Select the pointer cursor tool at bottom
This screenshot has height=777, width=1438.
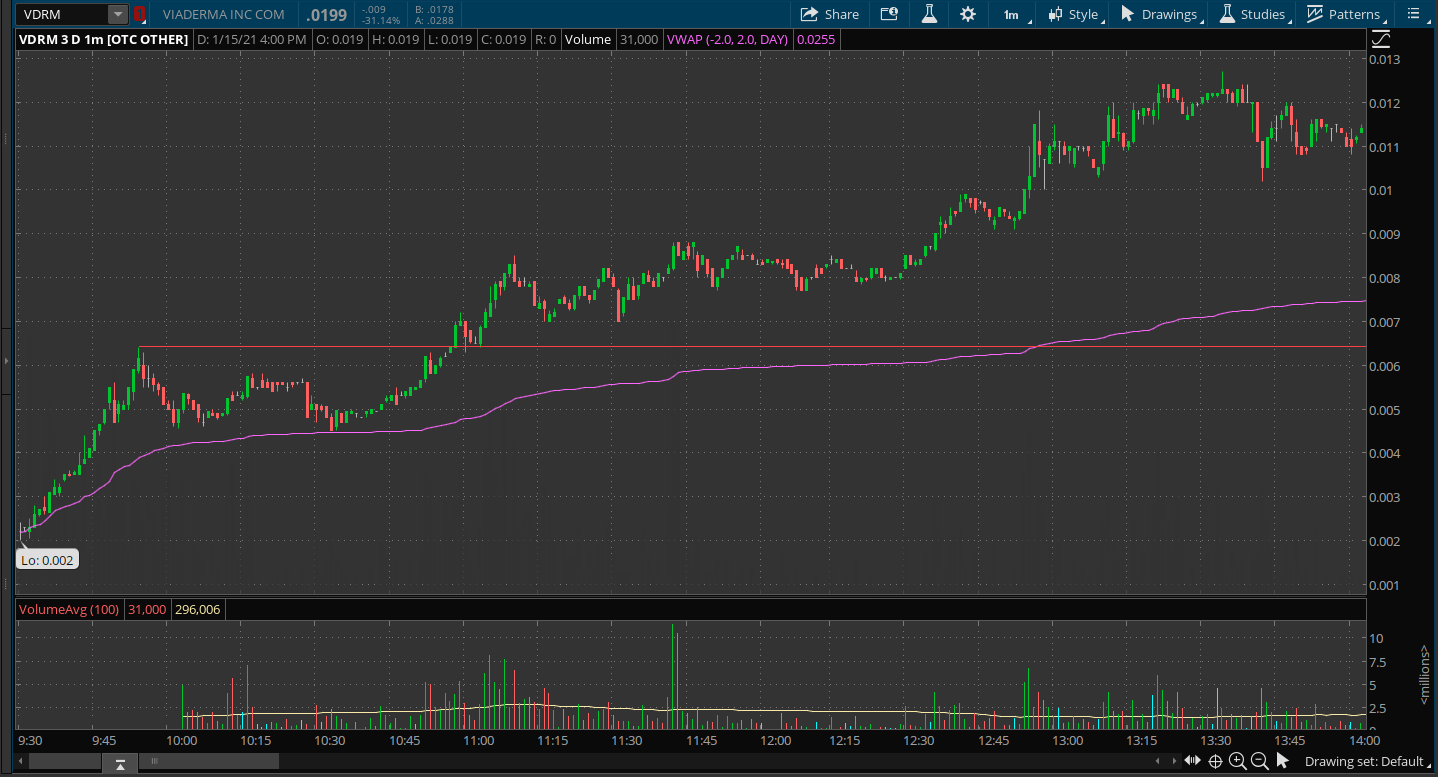click(x=1283, y=762)
